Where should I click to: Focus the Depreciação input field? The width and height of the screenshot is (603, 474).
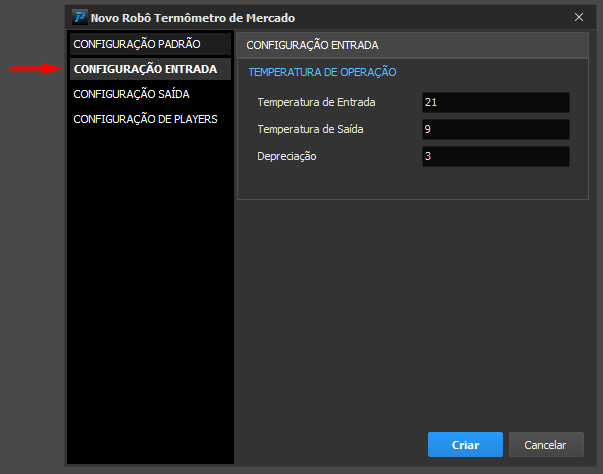click(496, 156)
